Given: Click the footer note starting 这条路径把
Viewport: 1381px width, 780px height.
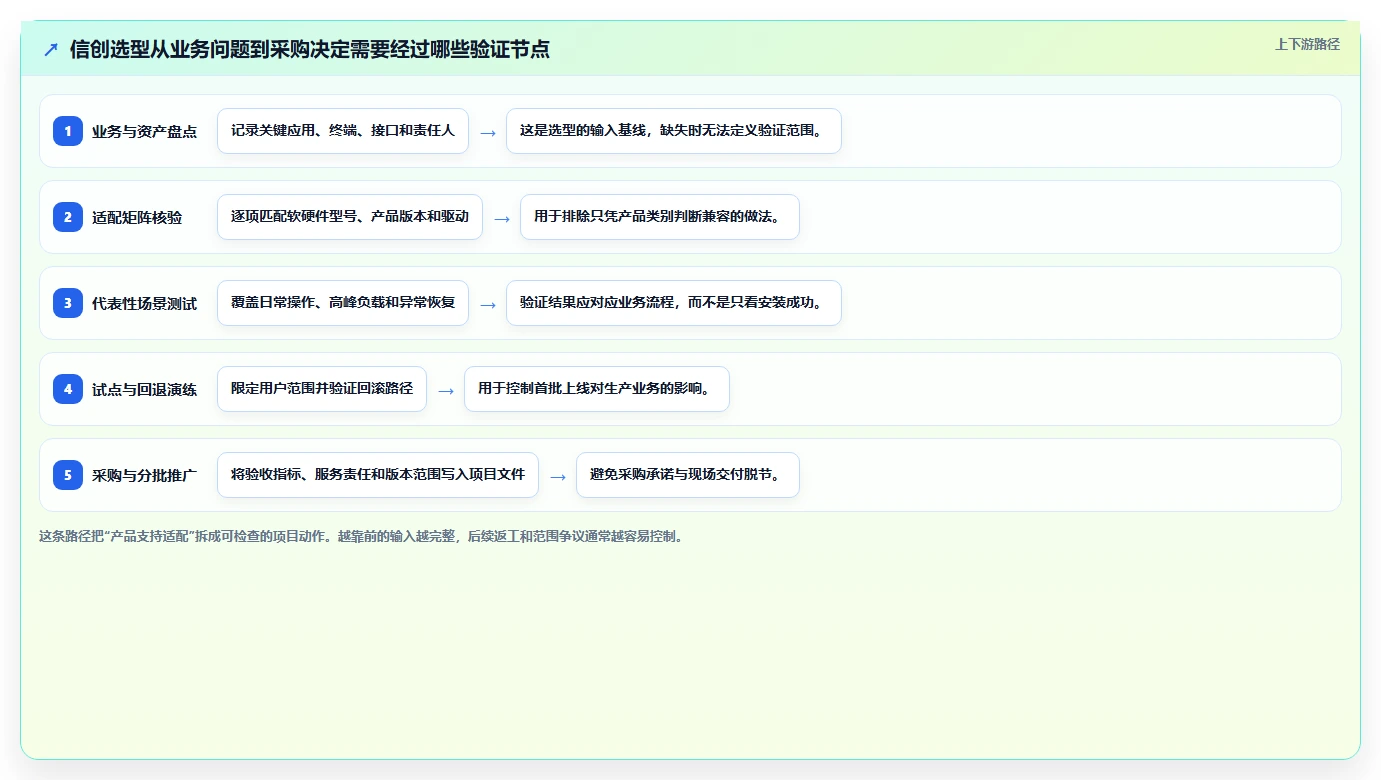Looking at the screenshot, I should tap(363, 536).
